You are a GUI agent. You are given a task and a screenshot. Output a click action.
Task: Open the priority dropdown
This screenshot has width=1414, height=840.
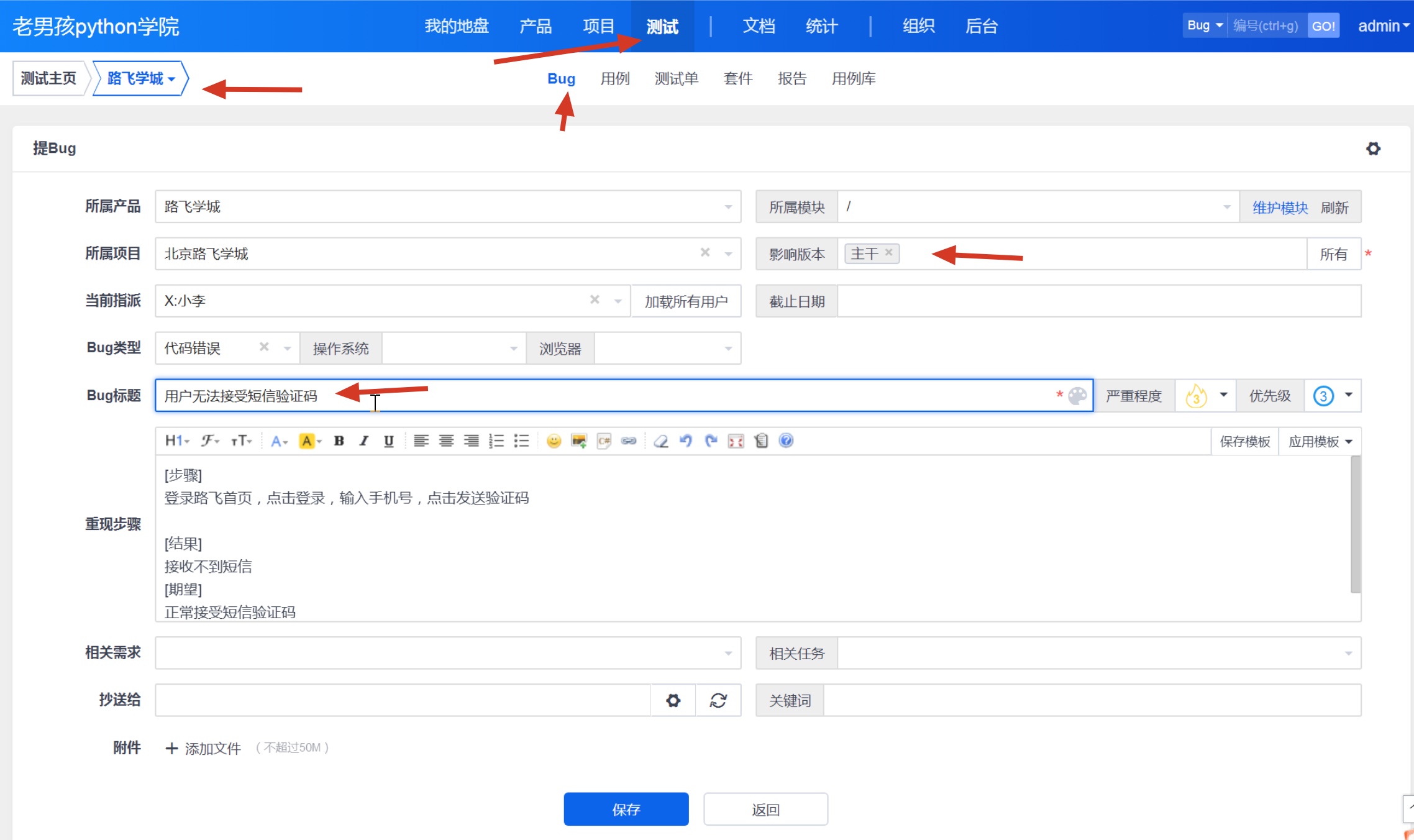pyautogui.click(x=1333, y=396)
